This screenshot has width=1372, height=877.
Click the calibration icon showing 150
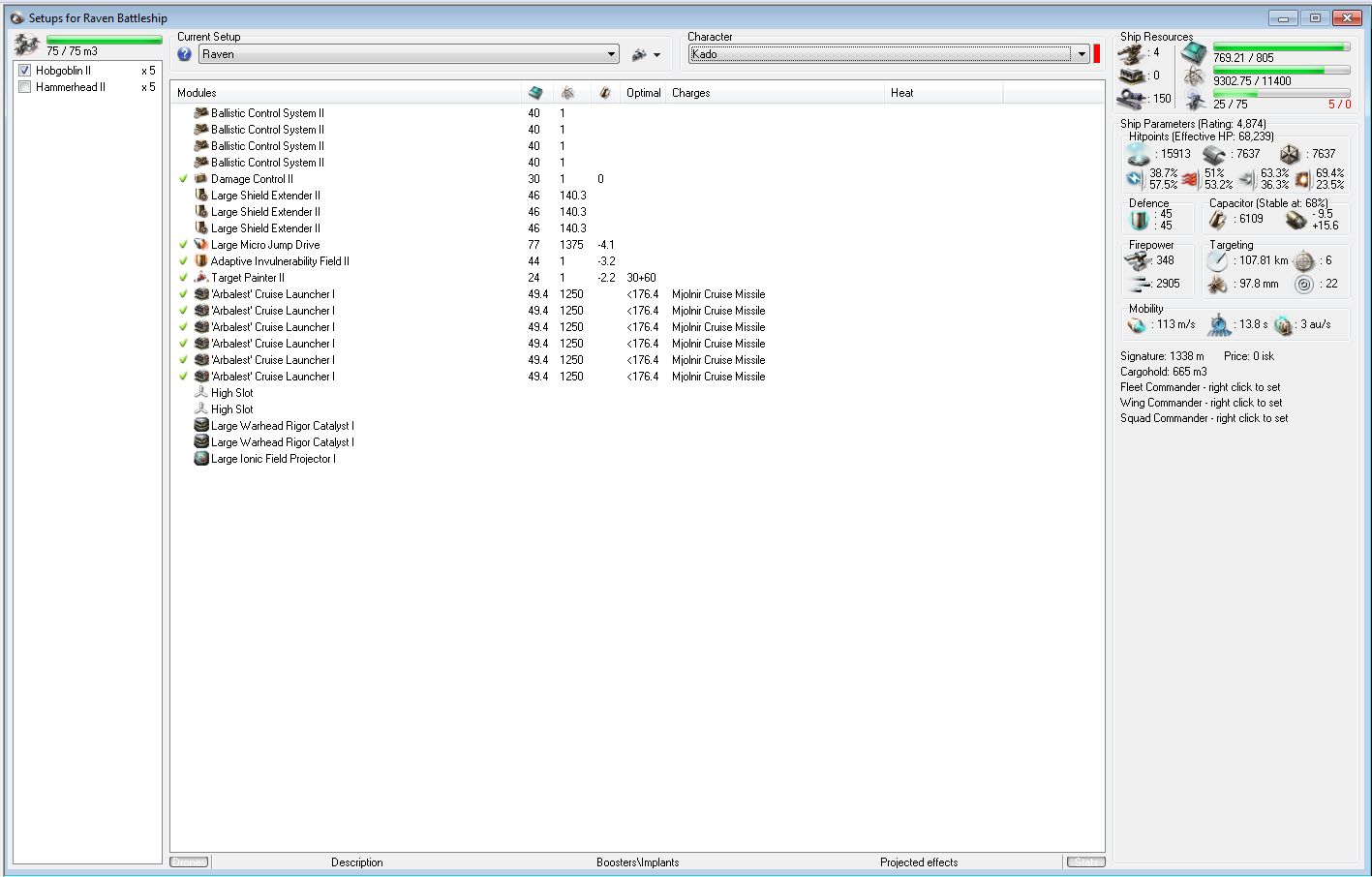[x=1133, y=99]
